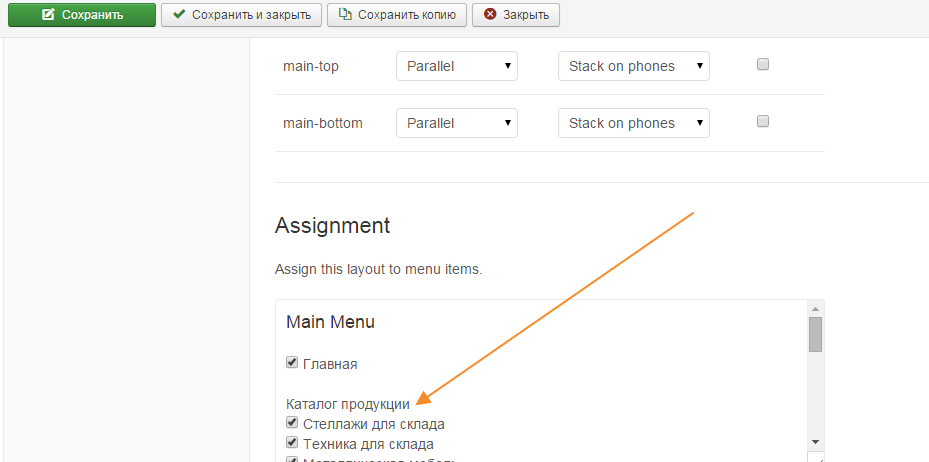Click the Сохранить и закрыть button
The height and width of the screenshot is (462, 929).
pyautogui.click(x=241, y=15)
